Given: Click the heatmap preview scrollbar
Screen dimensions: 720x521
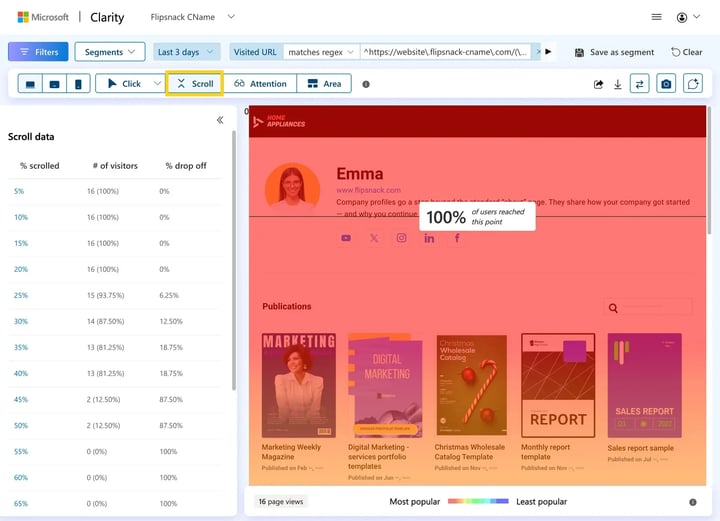Looking at the screenshot, I should click(x=709, y=170).
